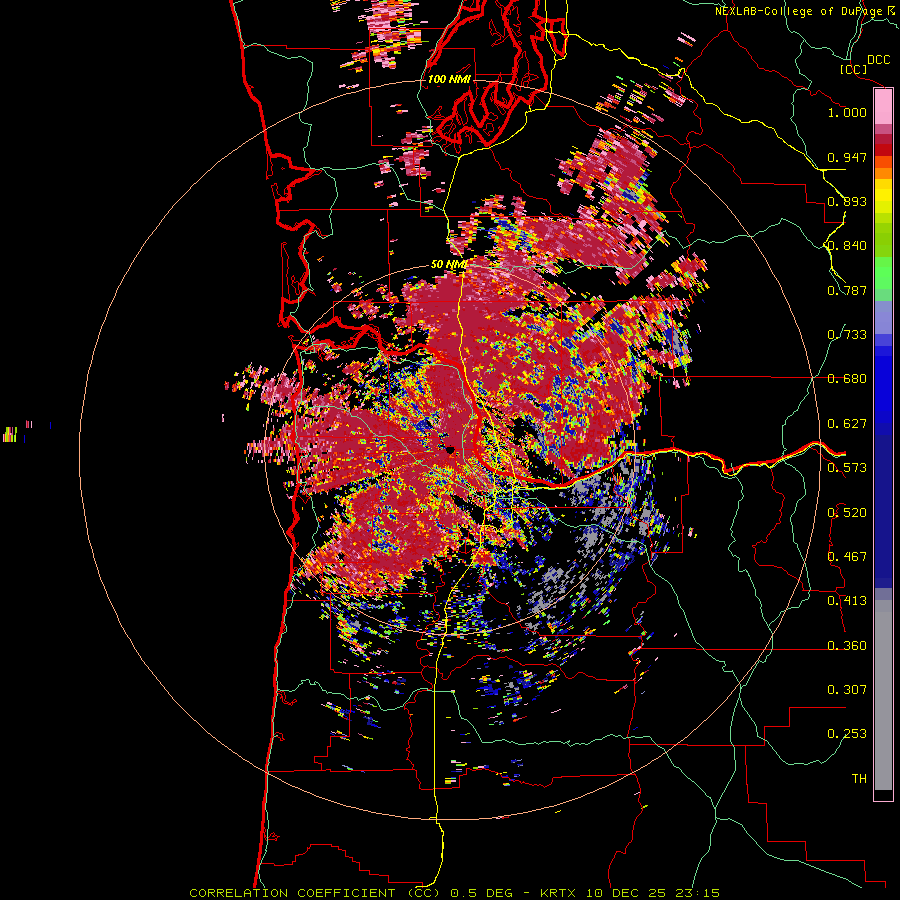
Task: Click the black radar site dot at map center
Action: [x=450, y=449]
